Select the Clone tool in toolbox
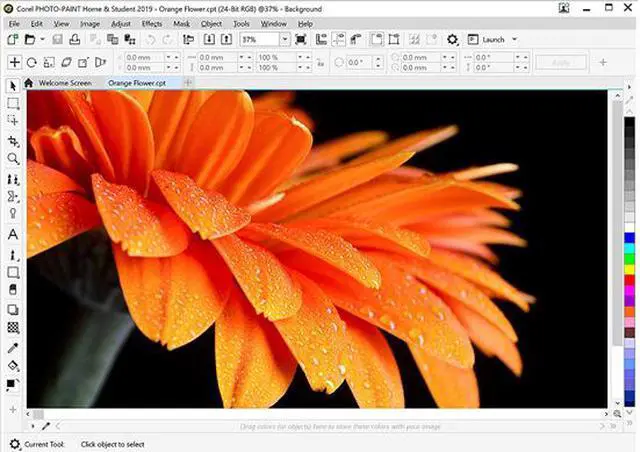Screen dimensions: 640x452 point(13,179)
